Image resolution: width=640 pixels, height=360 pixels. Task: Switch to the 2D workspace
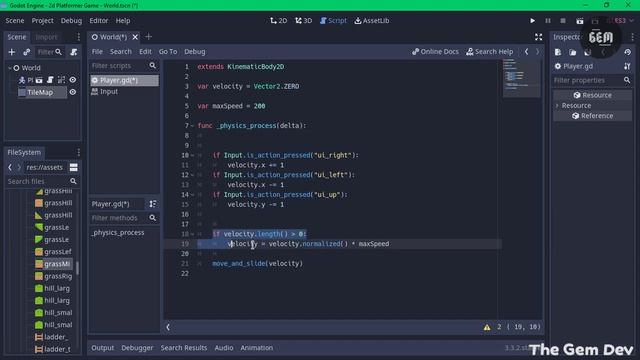tap(278, 21)
